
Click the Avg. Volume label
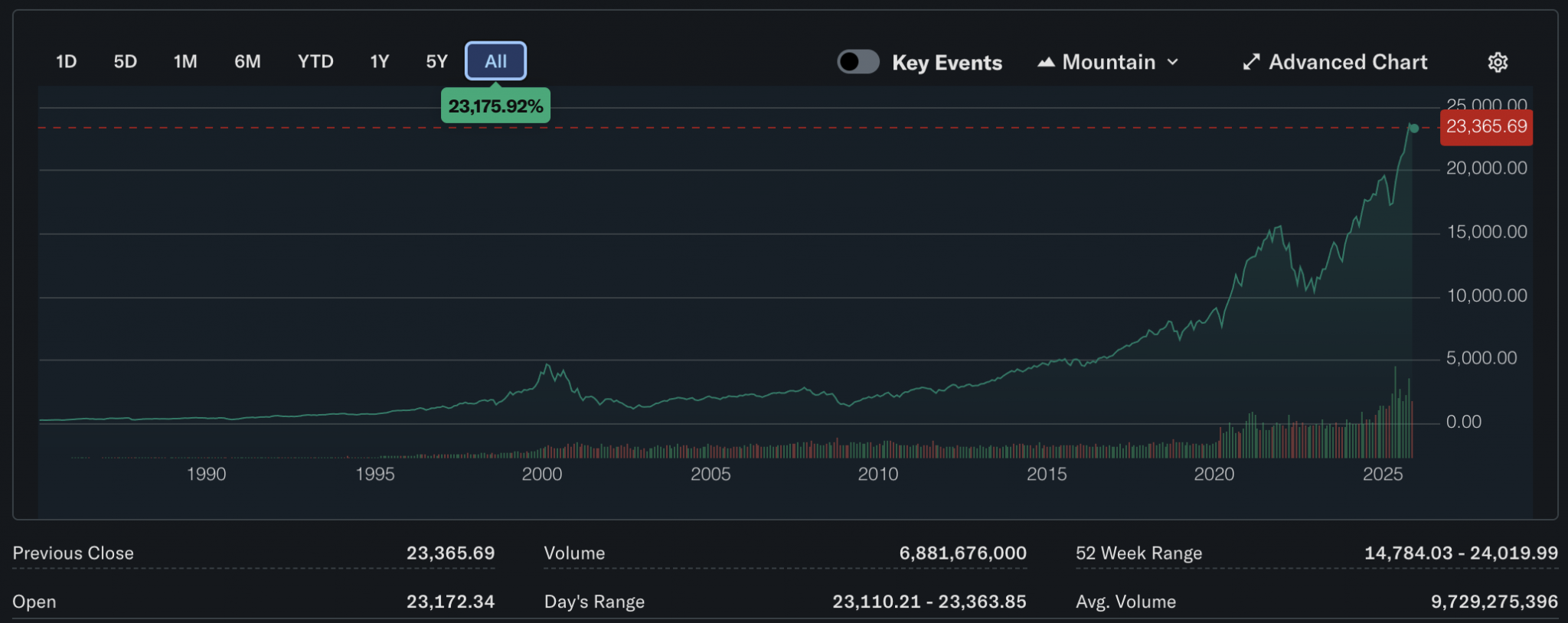click(x=1125, y=602)
